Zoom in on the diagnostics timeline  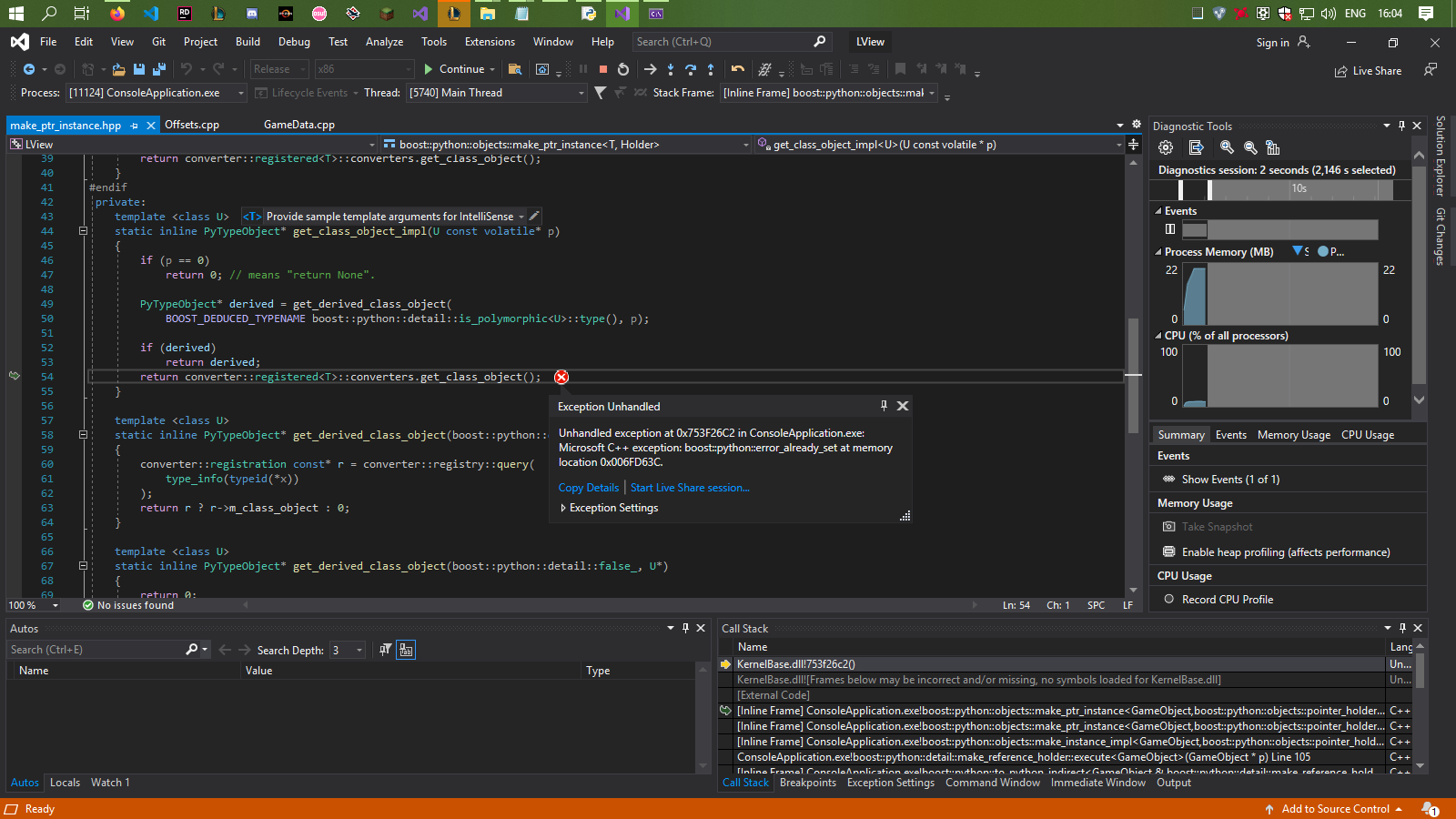click(1227, 147)
